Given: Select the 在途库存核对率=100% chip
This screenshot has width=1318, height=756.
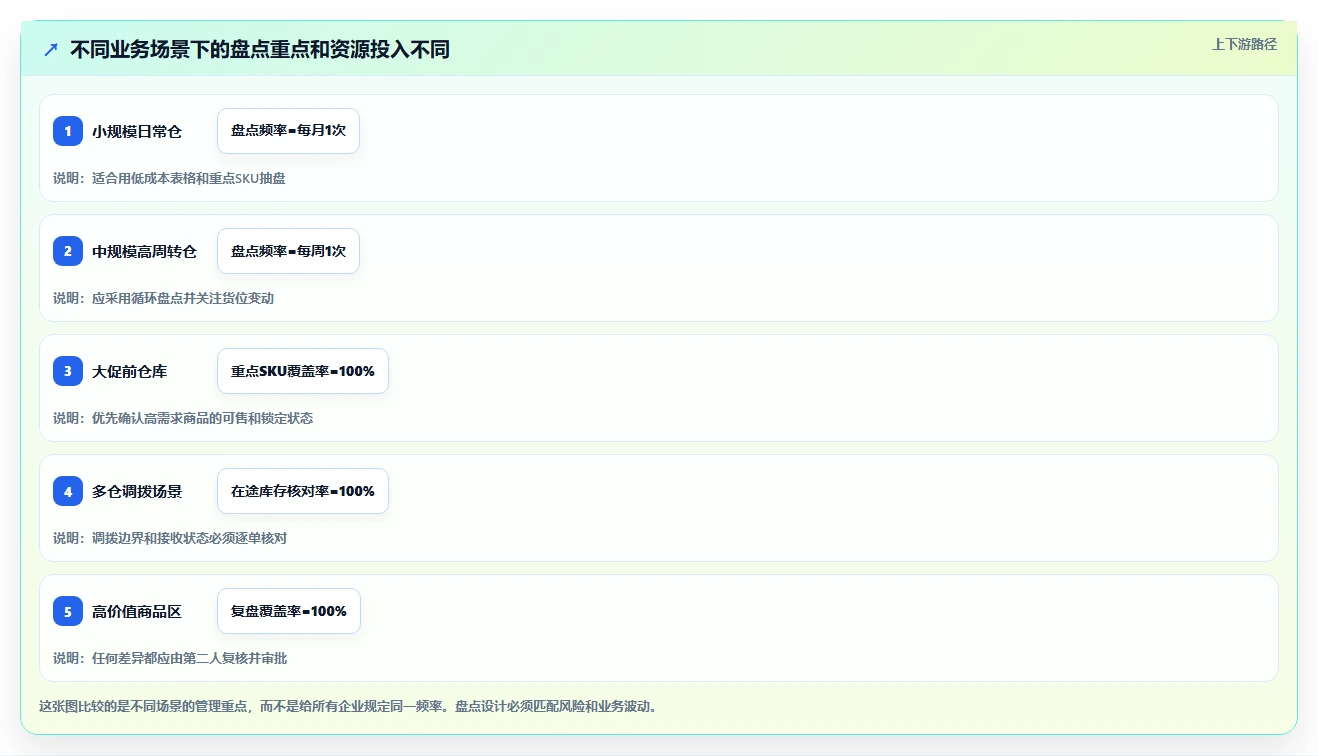Looking at the screenshot, I should pos(303,491).
